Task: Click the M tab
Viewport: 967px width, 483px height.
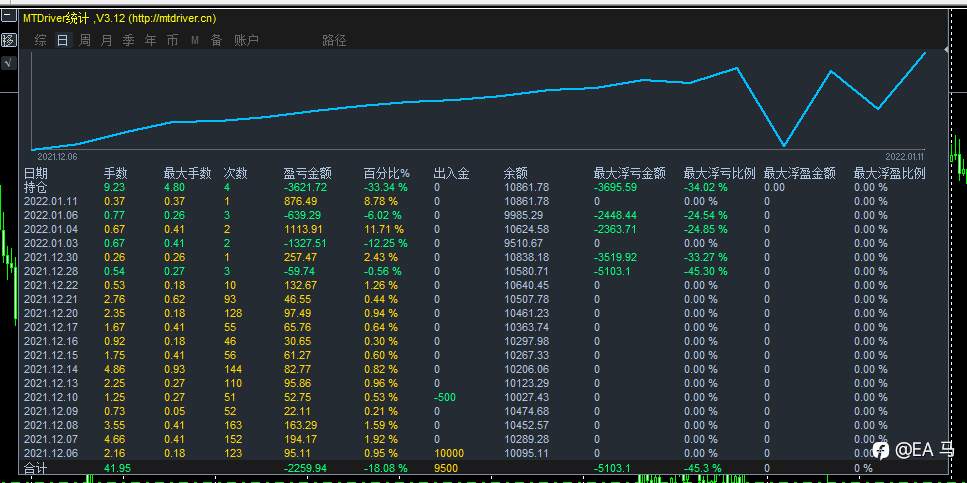Action: (195, 41)
